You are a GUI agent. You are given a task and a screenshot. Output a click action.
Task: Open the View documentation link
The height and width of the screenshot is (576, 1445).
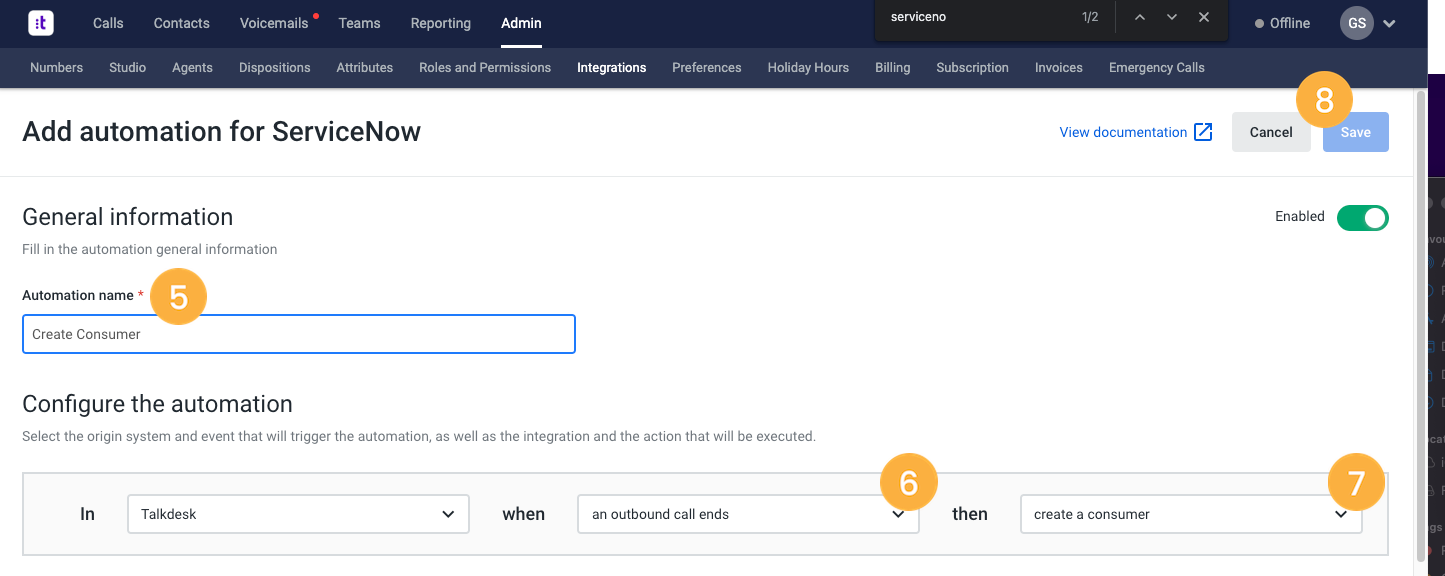point(1123,131)
